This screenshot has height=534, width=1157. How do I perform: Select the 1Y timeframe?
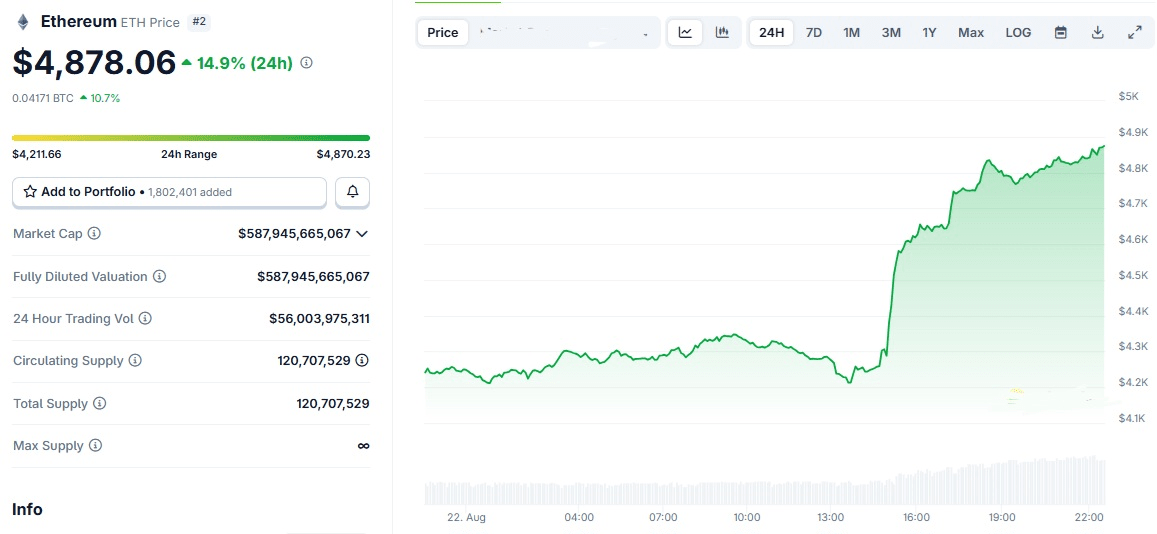[929, 32]
